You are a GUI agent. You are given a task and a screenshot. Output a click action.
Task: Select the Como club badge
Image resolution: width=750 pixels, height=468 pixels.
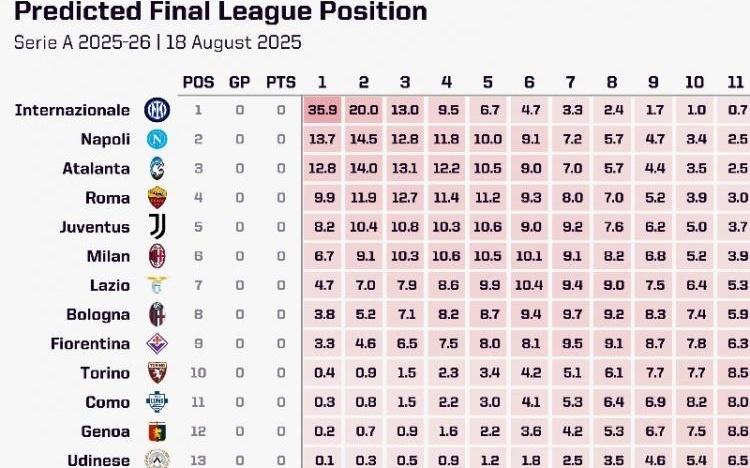157,402
